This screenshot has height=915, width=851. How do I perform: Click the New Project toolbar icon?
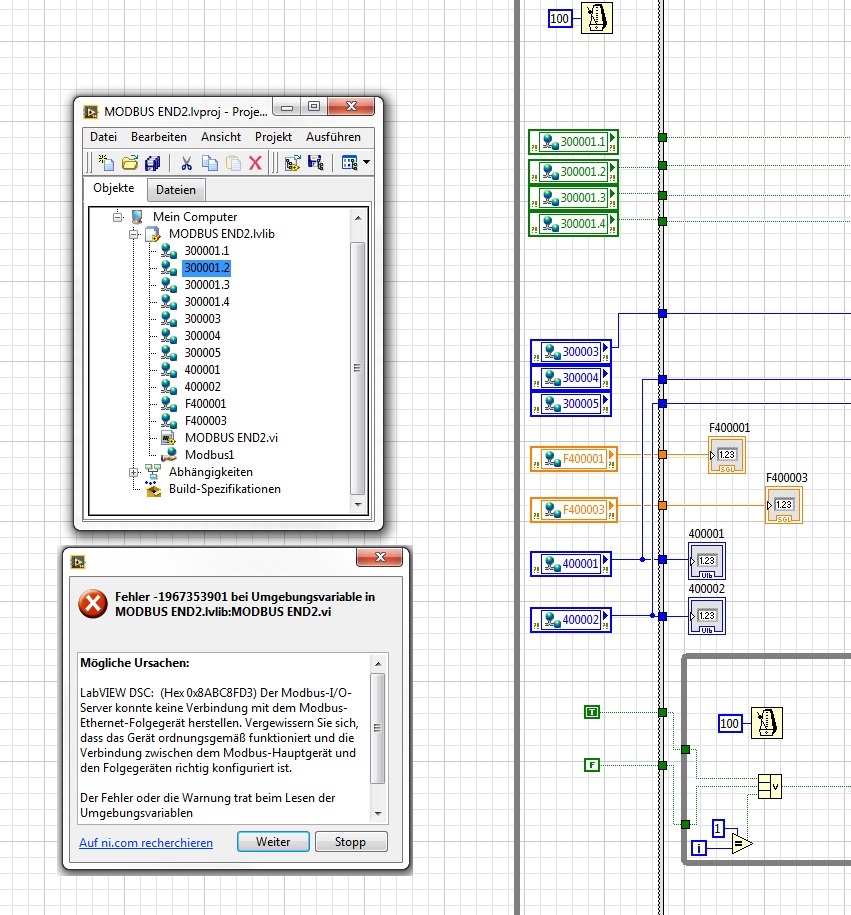(x=106, y=163)
